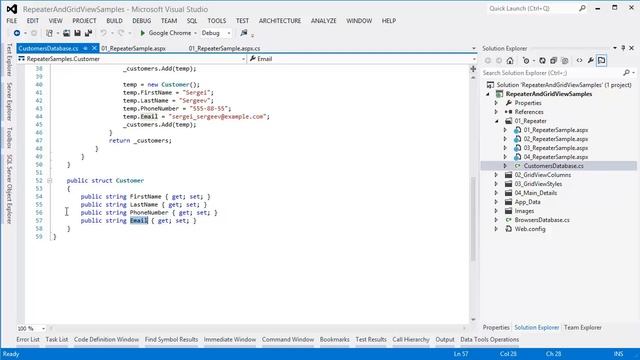Click the Navigate Backward toolbar icon
This screenshot has width=640, height=360.
pos(17,33)
